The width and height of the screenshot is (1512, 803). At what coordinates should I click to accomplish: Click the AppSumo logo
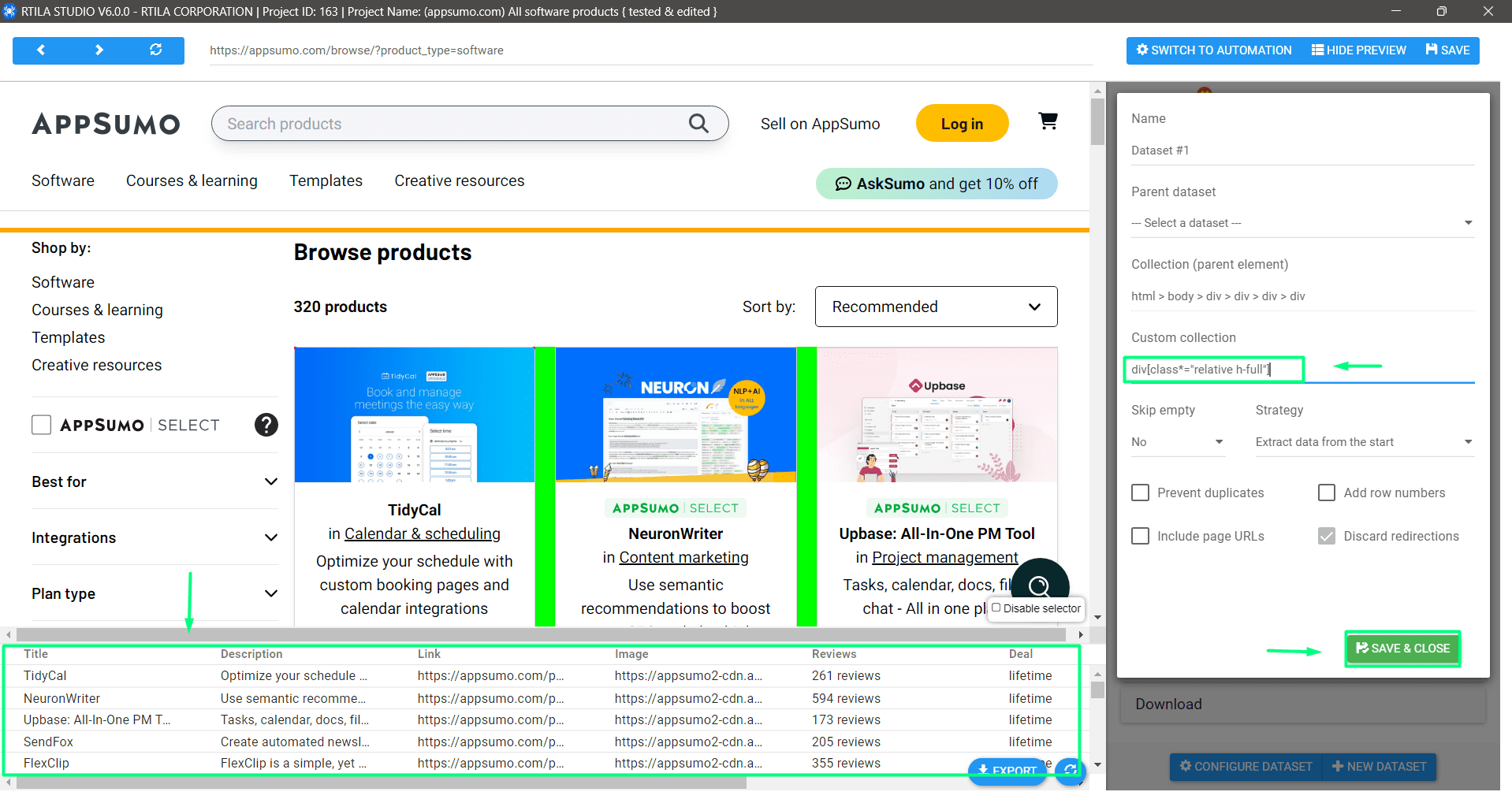[x=106, y=124]
